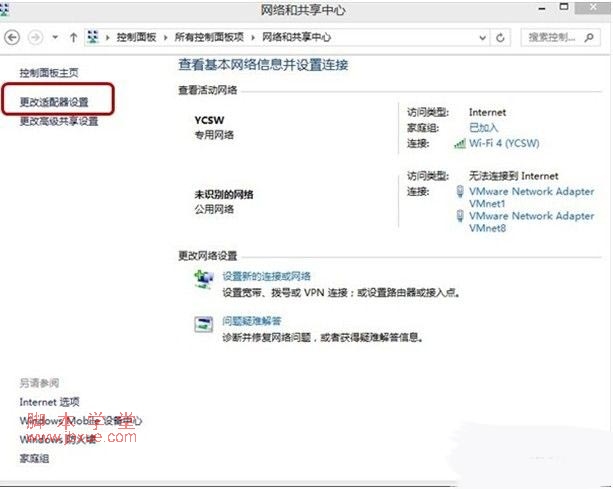This screenshot has height=489, width=613.
Task: Expand chevron after 所有控制面板项 breadcrumb
Action: (253, 38)
